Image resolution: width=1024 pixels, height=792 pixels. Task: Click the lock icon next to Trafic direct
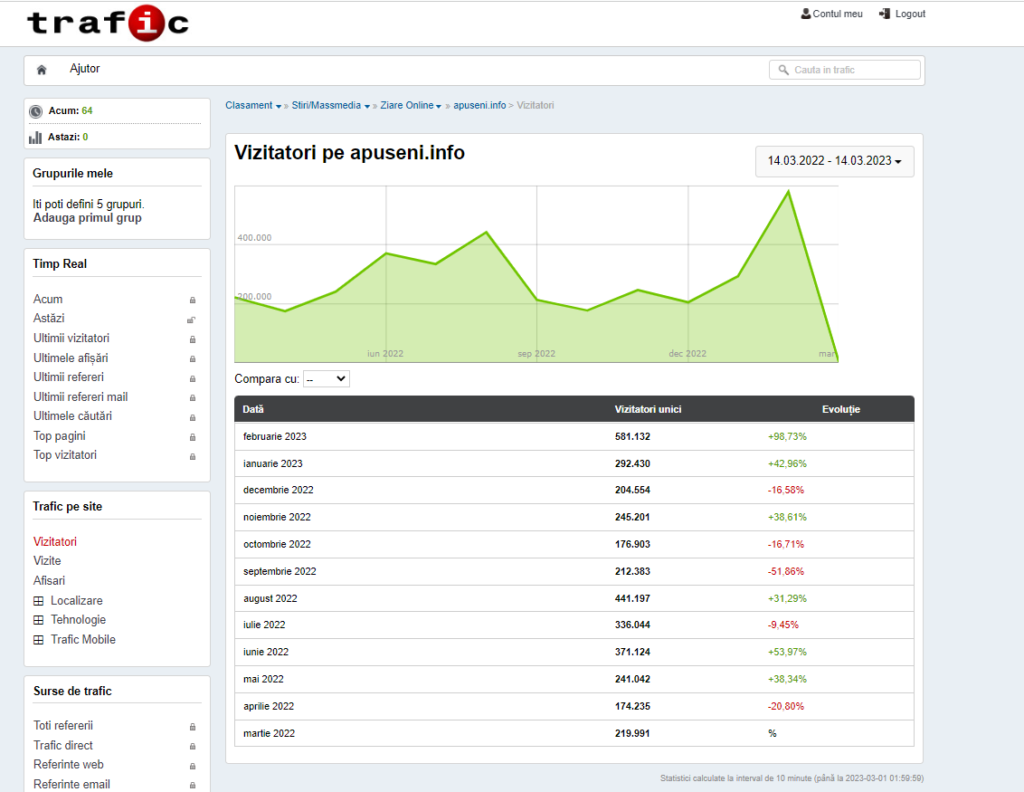coord(193,746)
